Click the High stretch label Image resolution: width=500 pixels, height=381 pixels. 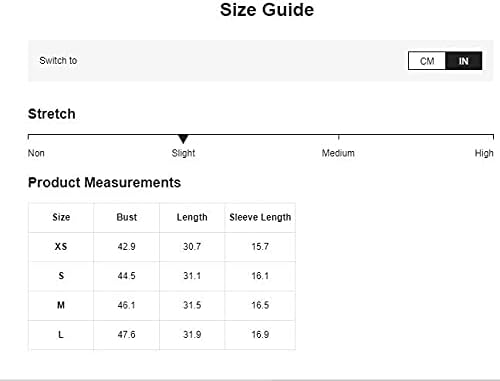(x=484, y=153)
